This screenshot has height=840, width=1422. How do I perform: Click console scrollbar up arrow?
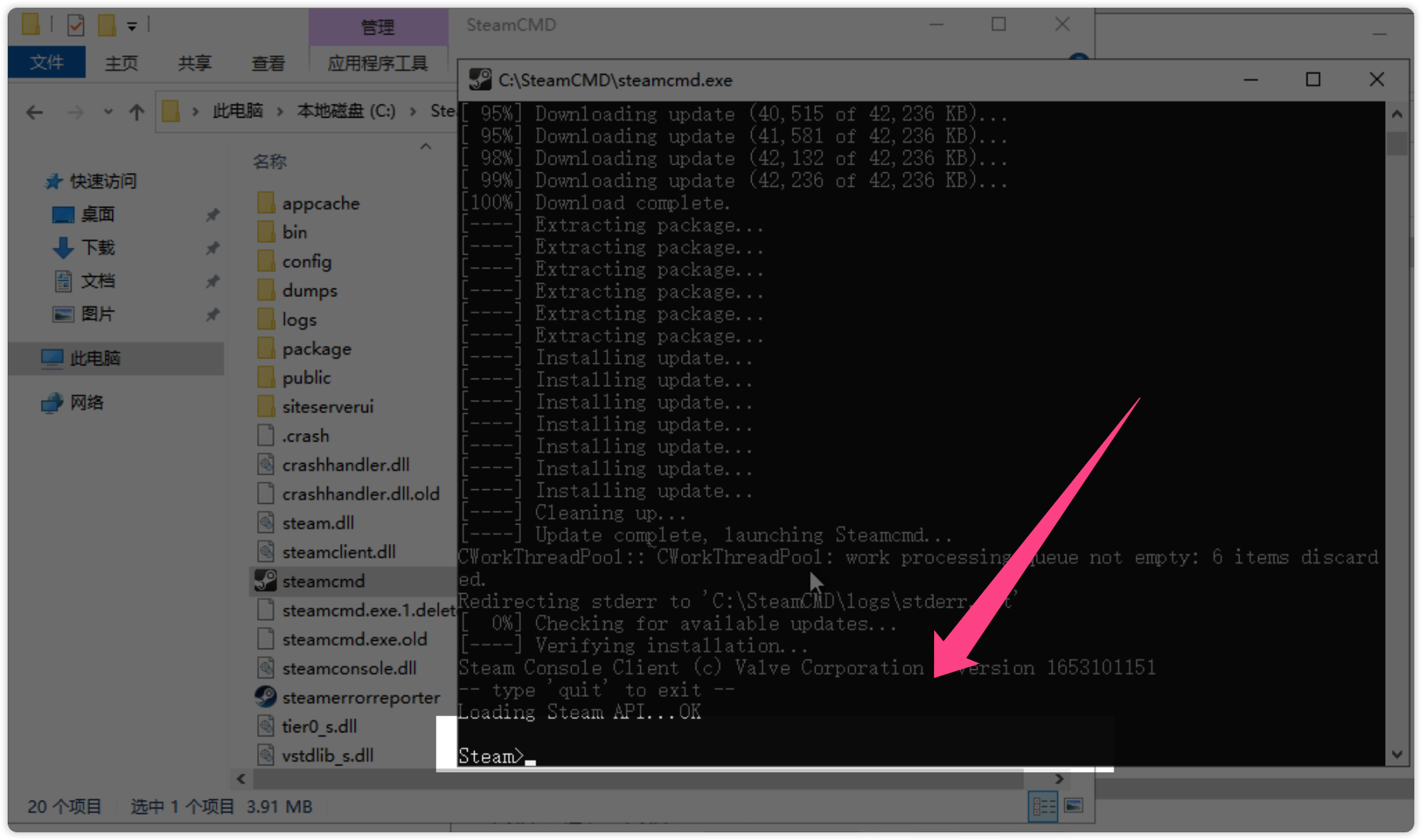pyautogui.click(x=1397, y=114)
